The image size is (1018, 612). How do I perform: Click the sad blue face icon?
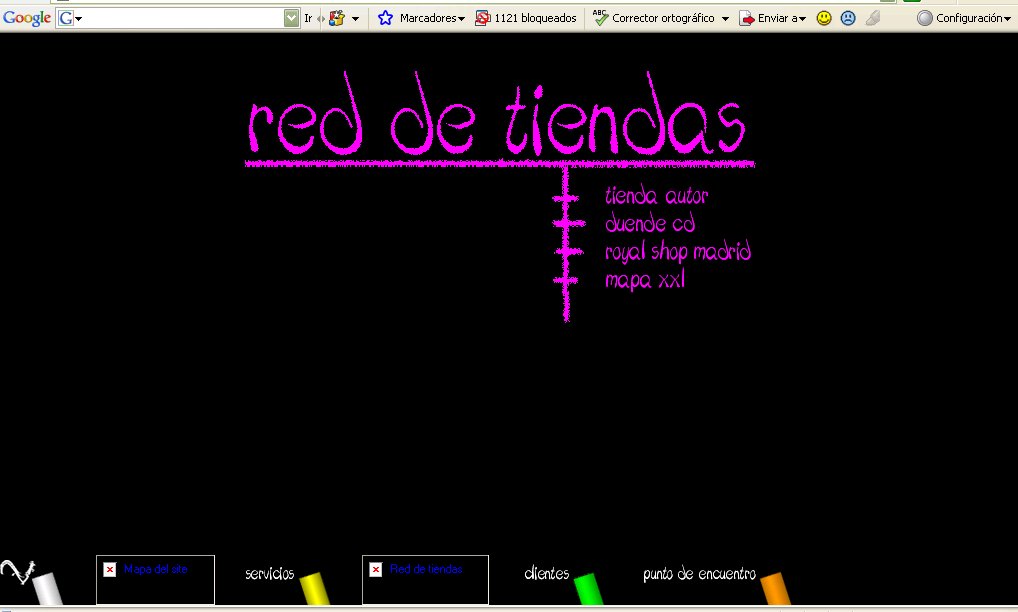[x=848, y=18]
